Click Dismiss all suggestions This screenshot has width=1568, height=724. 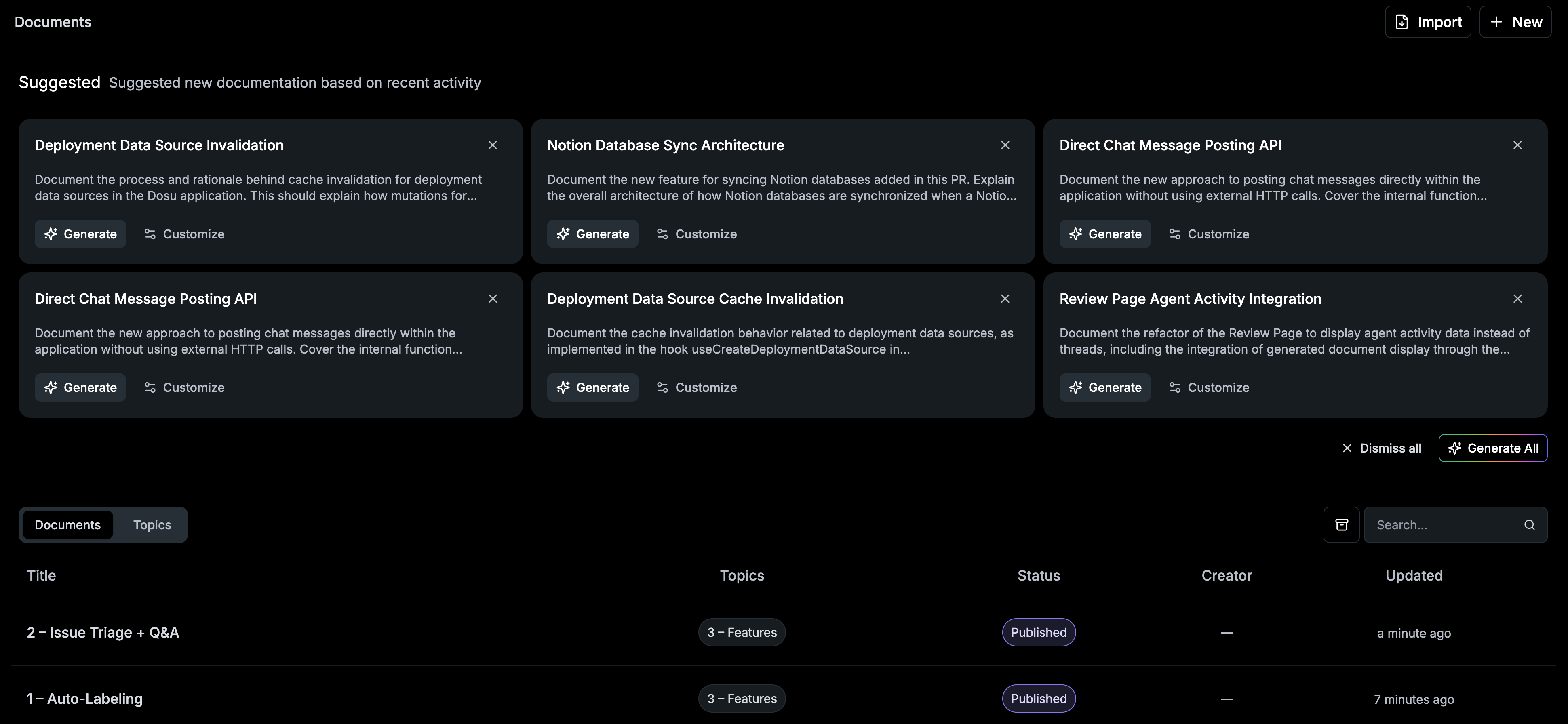[x=1381, y=448]
